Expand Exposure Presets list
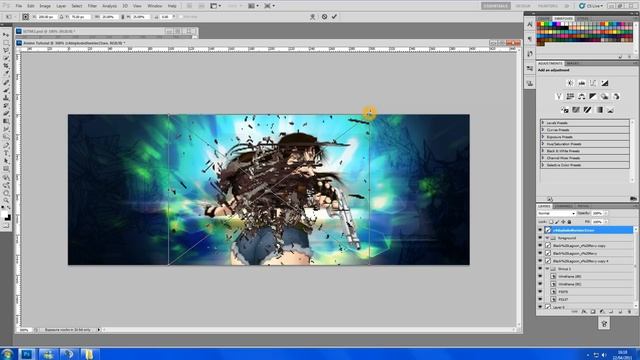 [543, 137]
